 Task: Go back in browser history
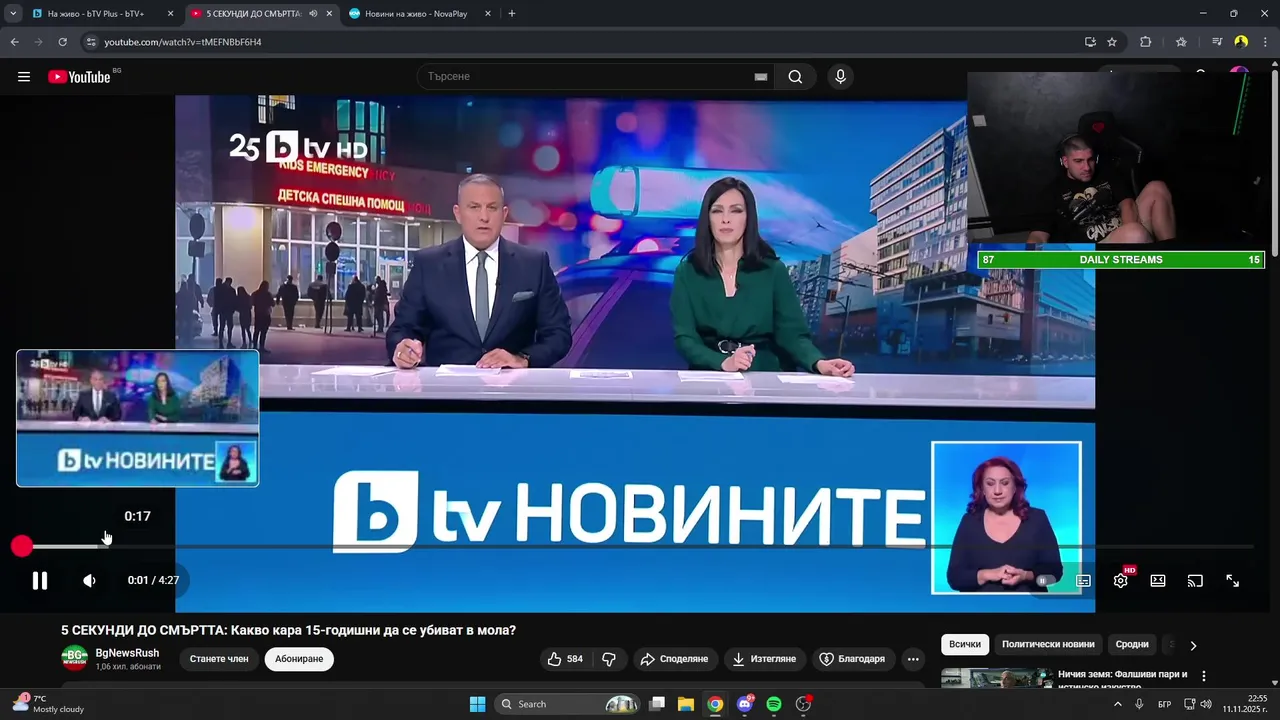coord(14,42)
